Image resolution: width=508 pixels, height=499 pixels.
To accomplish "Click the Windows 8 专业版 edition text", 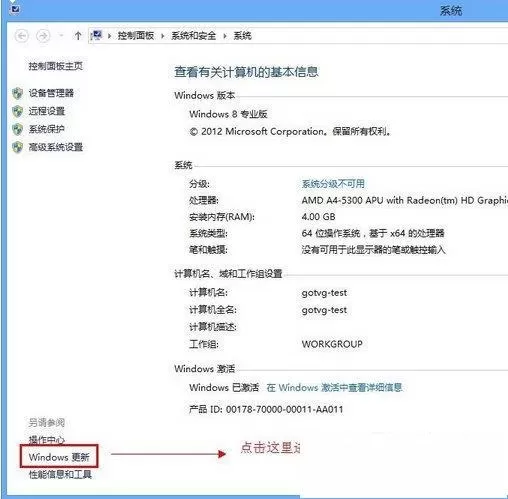I will point(228,114).
